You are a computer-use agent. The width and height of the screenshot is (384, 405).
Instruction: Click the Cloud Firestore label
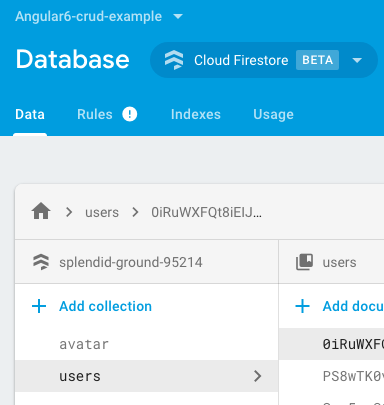241,60
